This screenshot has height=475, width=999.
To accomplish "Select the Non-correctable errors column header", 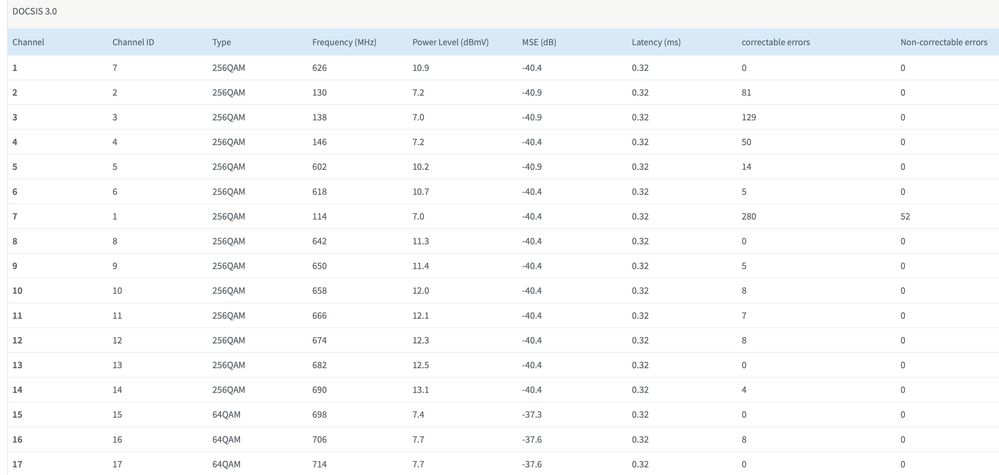I will tap(943, 43).
